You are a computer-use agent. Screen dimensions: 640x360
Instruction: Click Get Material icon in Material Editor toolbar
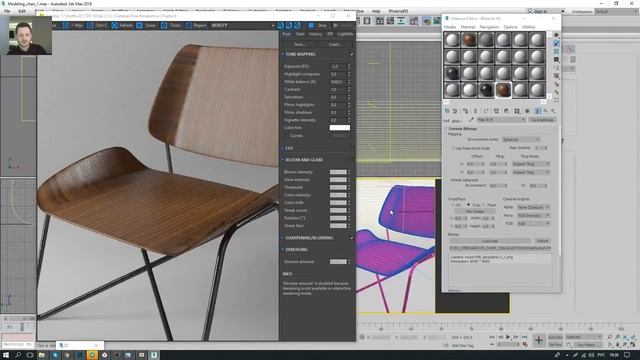(x=447, y=111)
